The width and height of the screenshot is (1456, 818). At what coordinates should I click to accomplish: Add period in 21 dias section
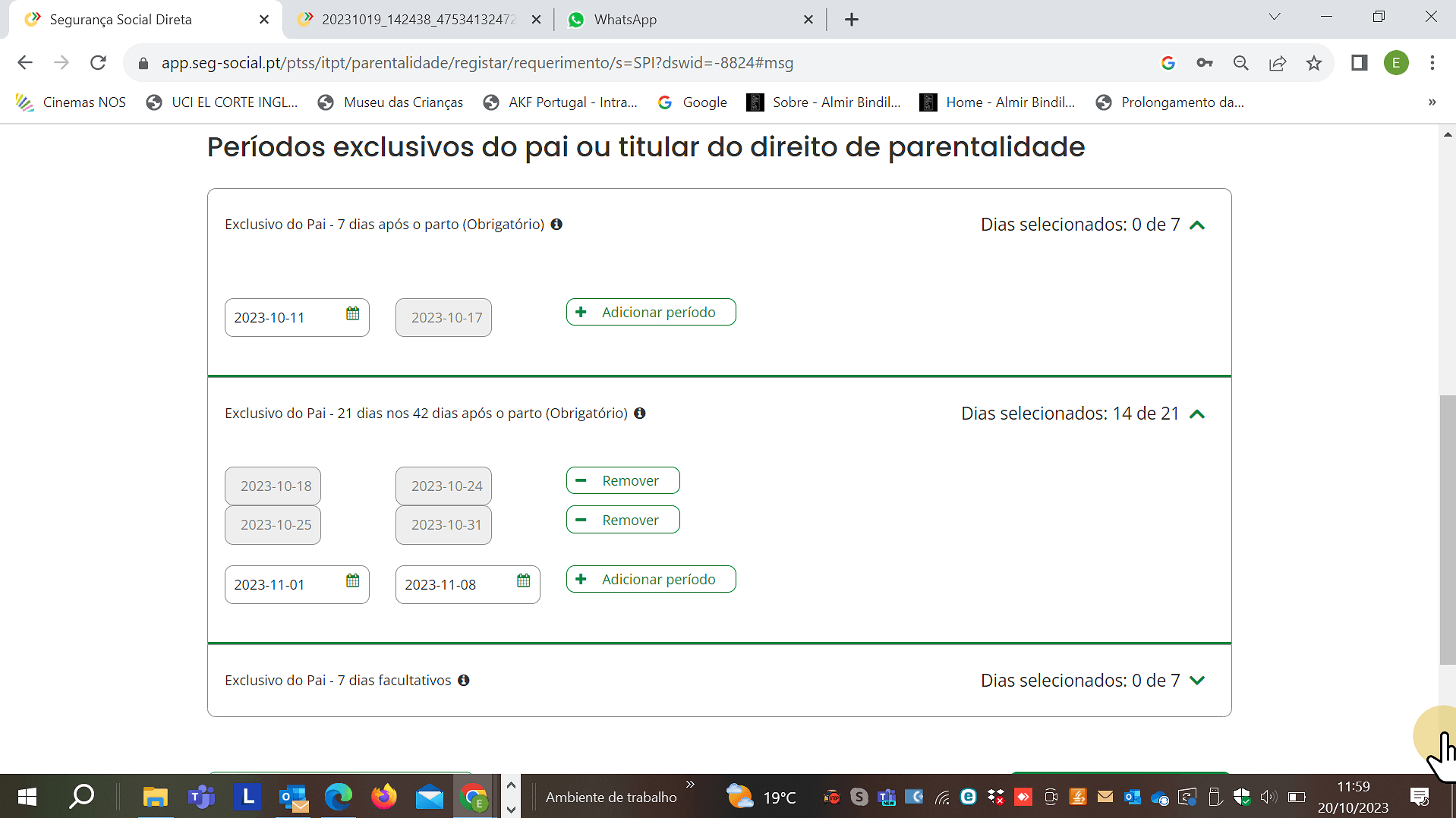coord(651,580)
